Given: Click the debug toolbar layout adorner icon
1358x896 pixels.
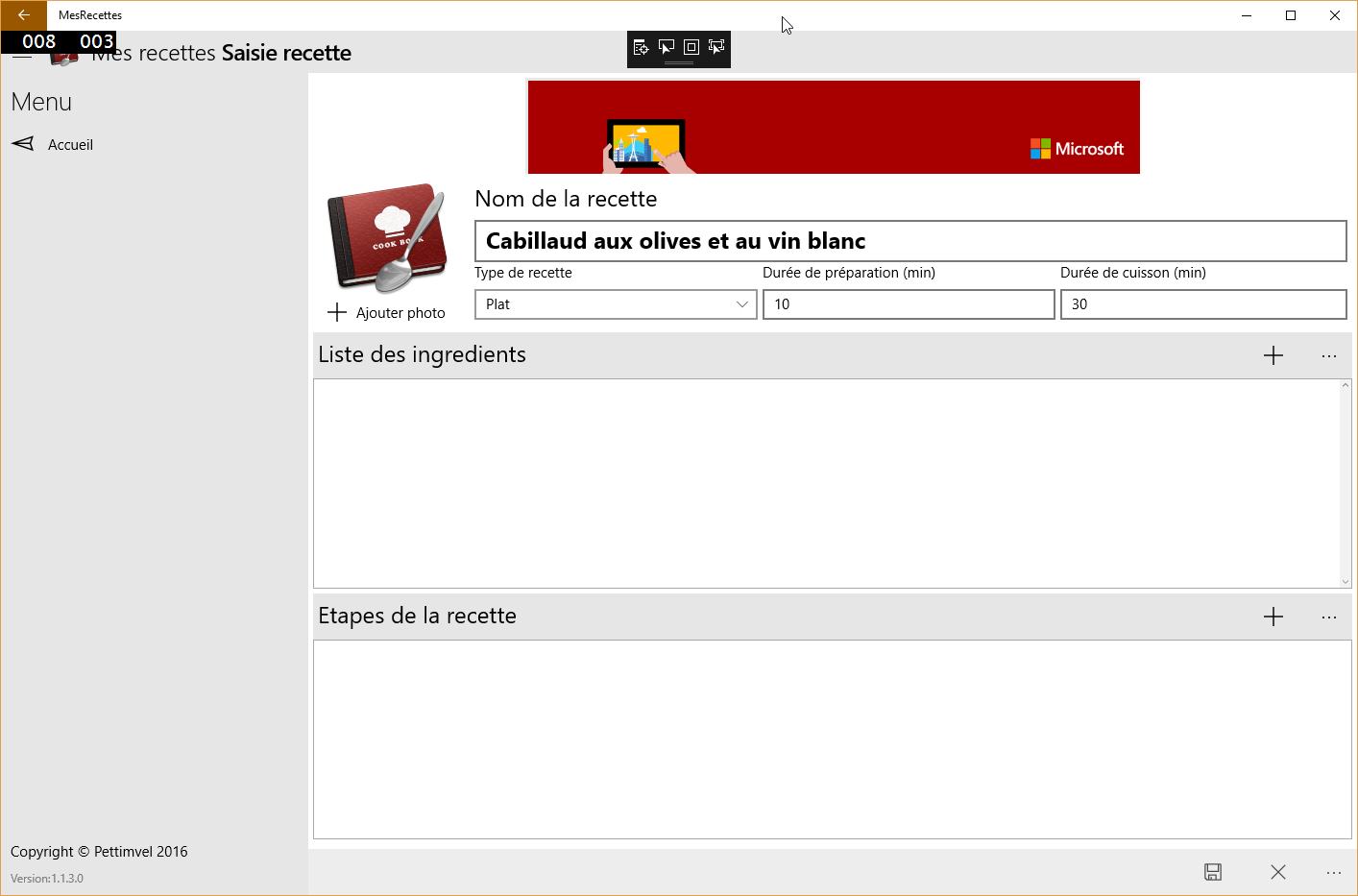Looking at the screenshot, I should click(691, 47).
